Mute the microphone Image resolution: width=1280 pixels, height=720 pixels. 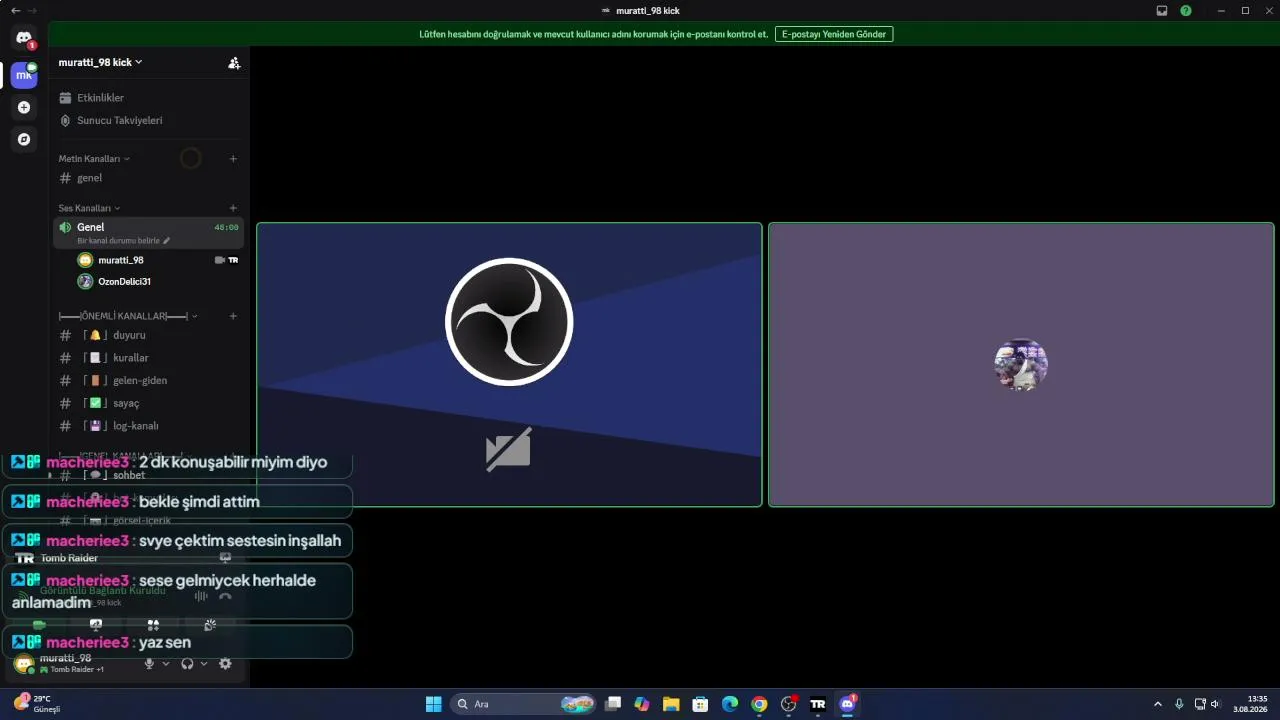(149, 663)
